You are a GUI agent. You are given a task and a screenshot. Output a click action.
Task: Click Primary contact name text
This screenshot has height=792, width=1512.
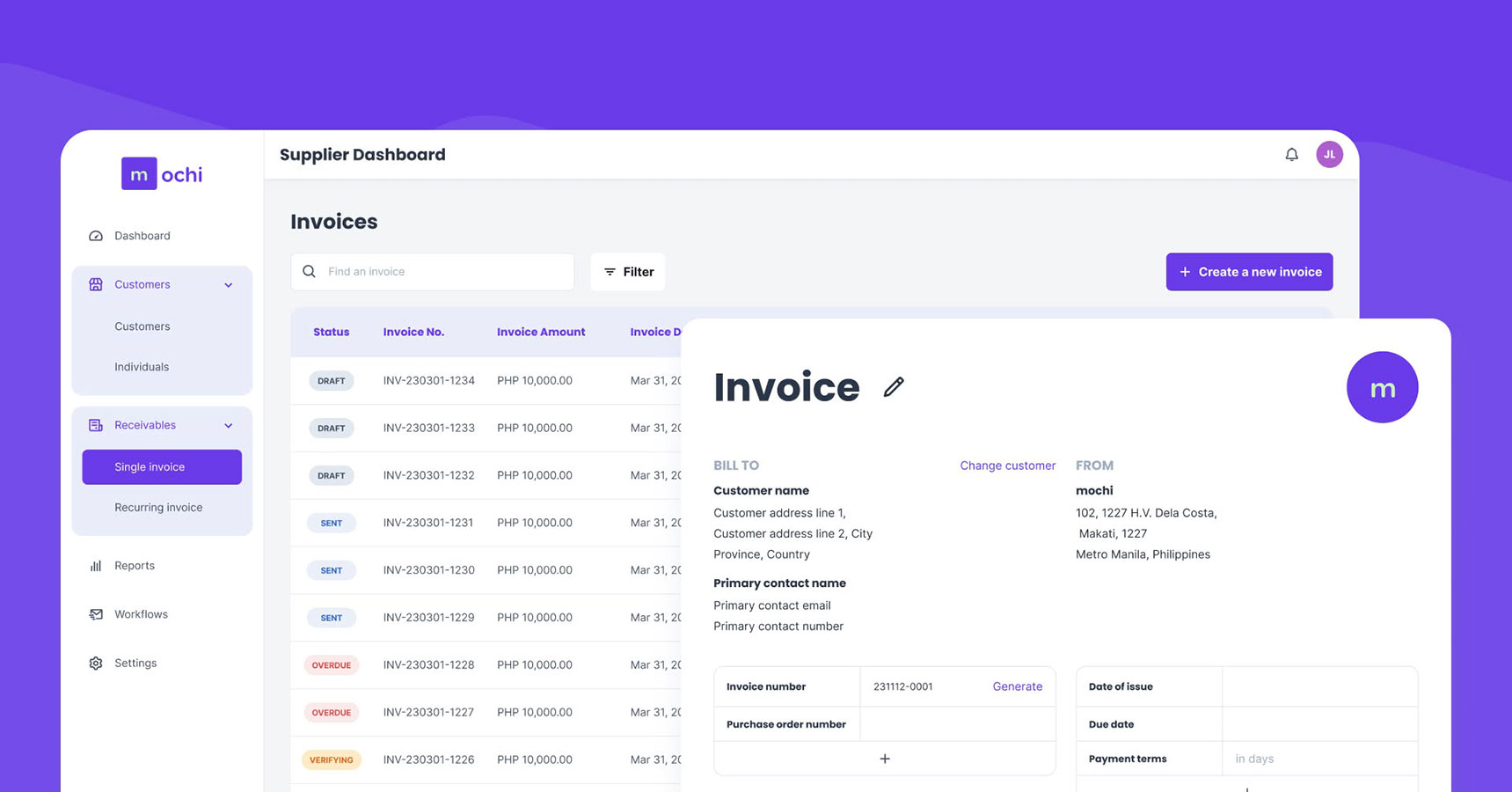tap(779, 583)
